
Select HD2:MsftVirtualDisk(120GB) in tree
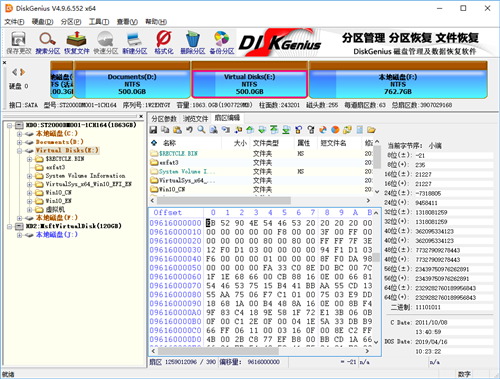(x=74, y=226)
